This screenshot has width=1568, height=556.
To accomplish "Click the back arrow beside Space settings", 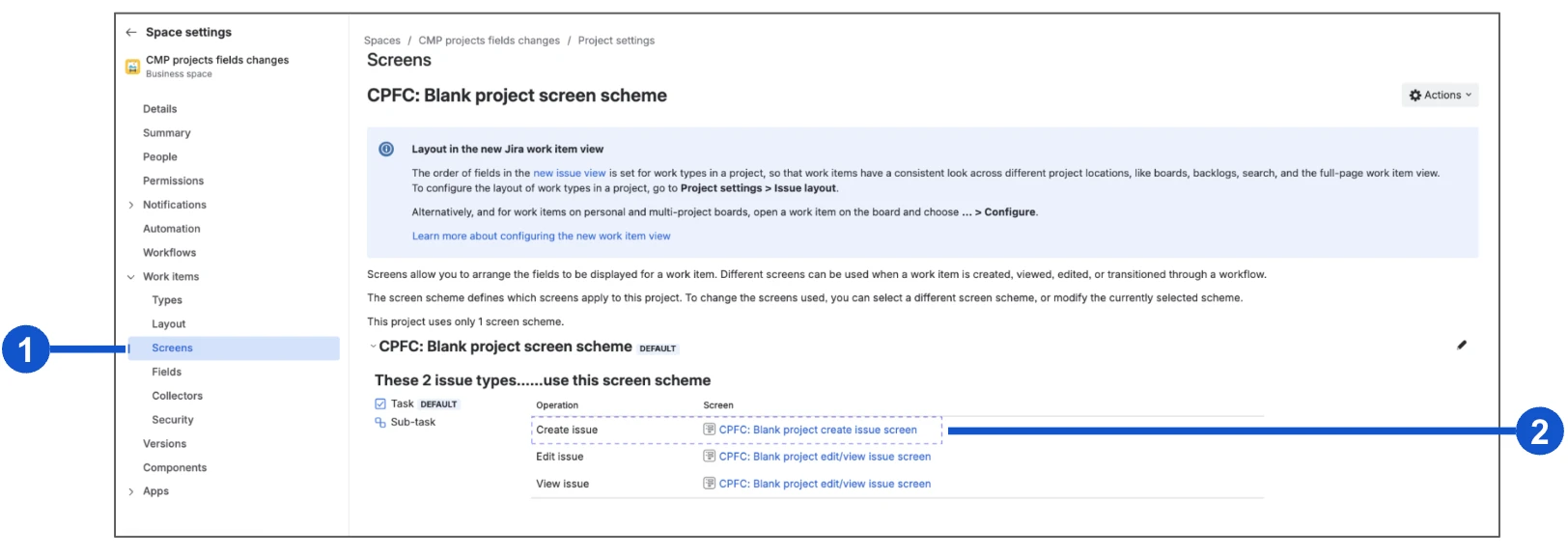I will tap(131, 32).
